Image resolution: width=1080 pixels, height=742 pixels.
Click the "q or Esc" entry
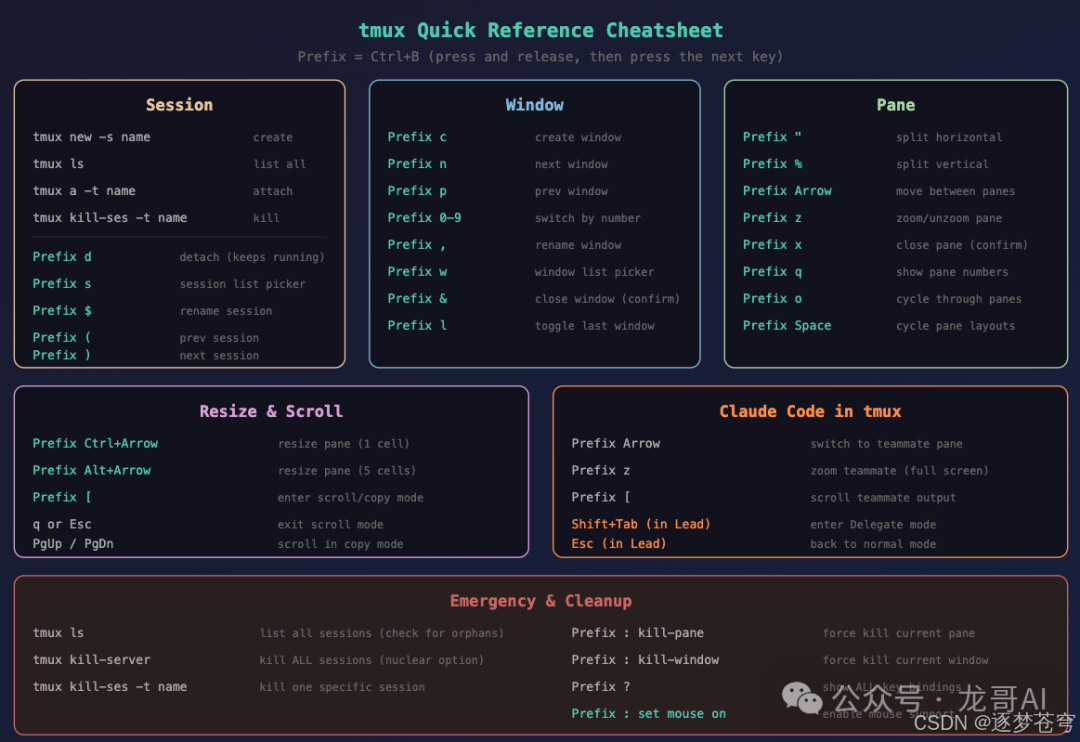coord(62,524)
